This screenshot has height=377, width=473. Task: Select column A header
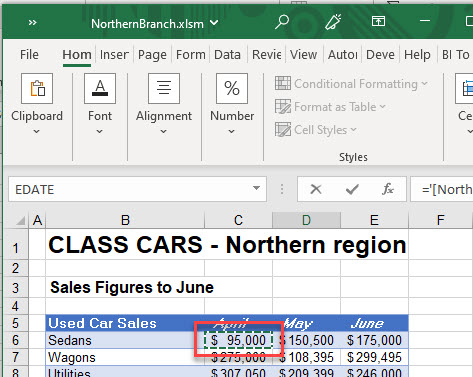coord(37,220)
